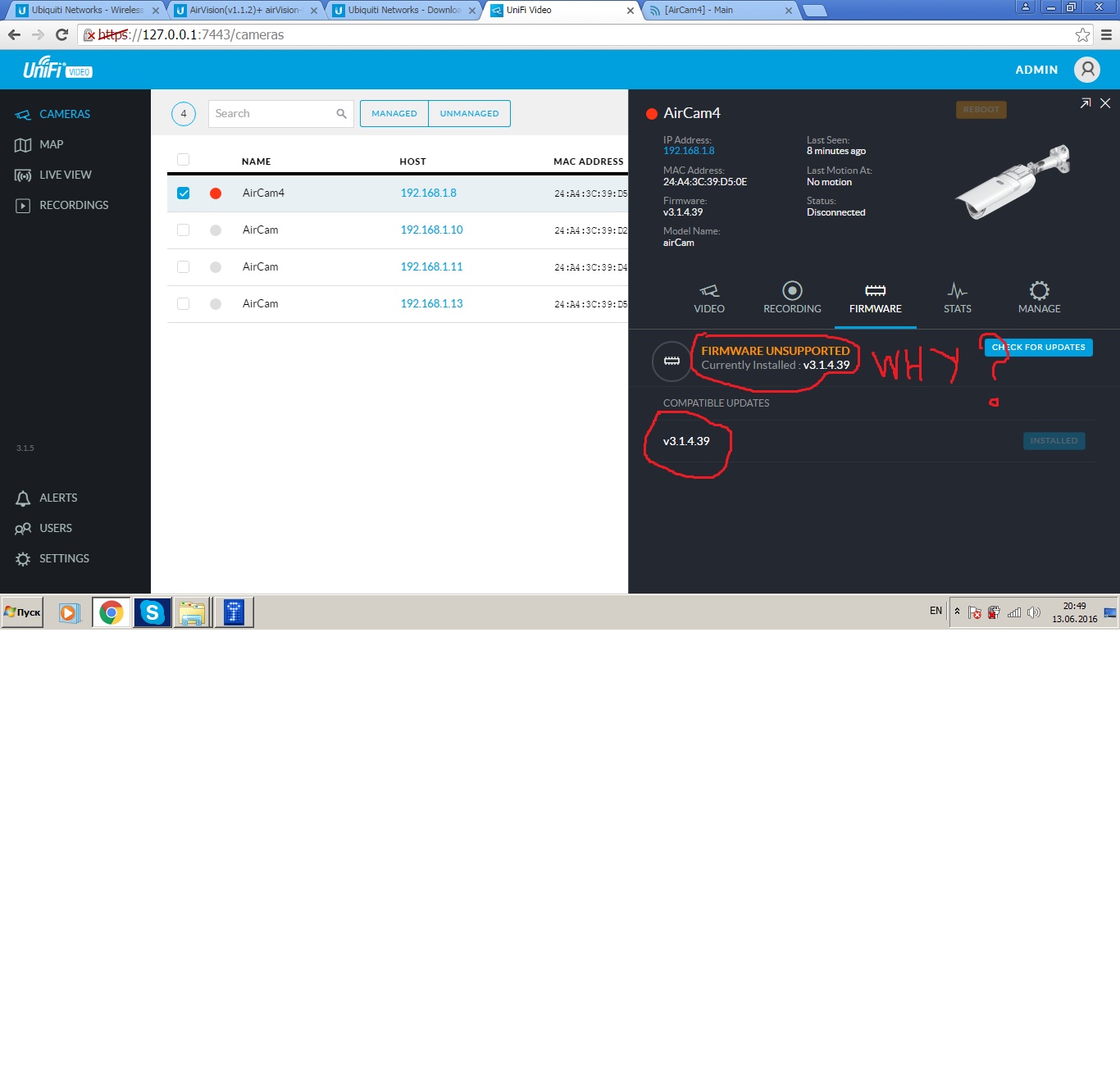Bookmark this page with star icon
Image resolution: width=1120 pixels, height=1069 pixels.
pyautogui.click(x=1082, y=34)
